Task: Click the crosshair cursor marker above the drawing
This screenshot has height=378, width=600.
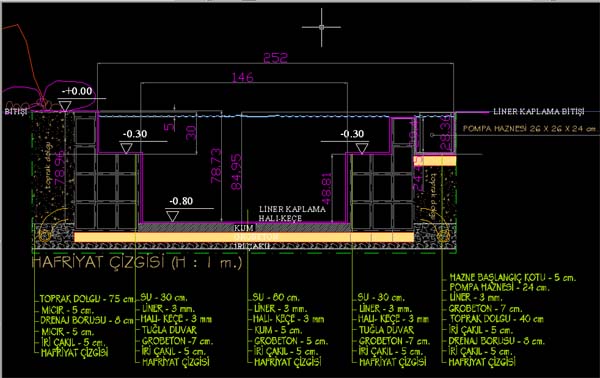Action: 321,27
